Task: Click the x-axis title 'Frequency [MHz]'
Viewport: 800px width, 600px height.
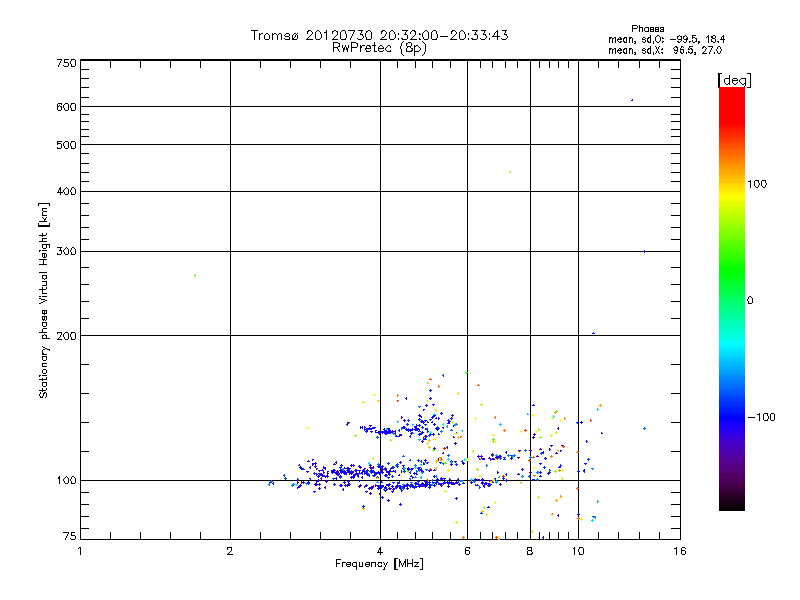Action: [x=379, y=564]
